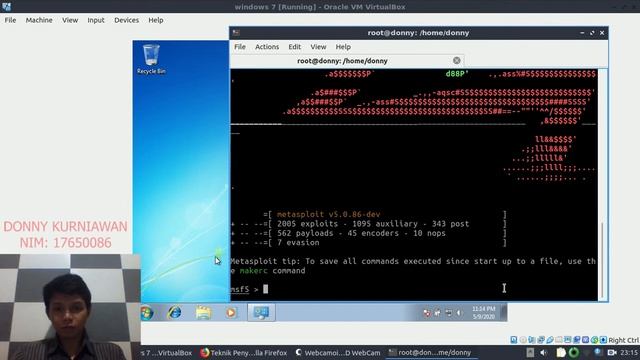Open the Windows 7 clock showing 11:14 PM
This screenshot has width=640, height=360.
tap(484, 313)
